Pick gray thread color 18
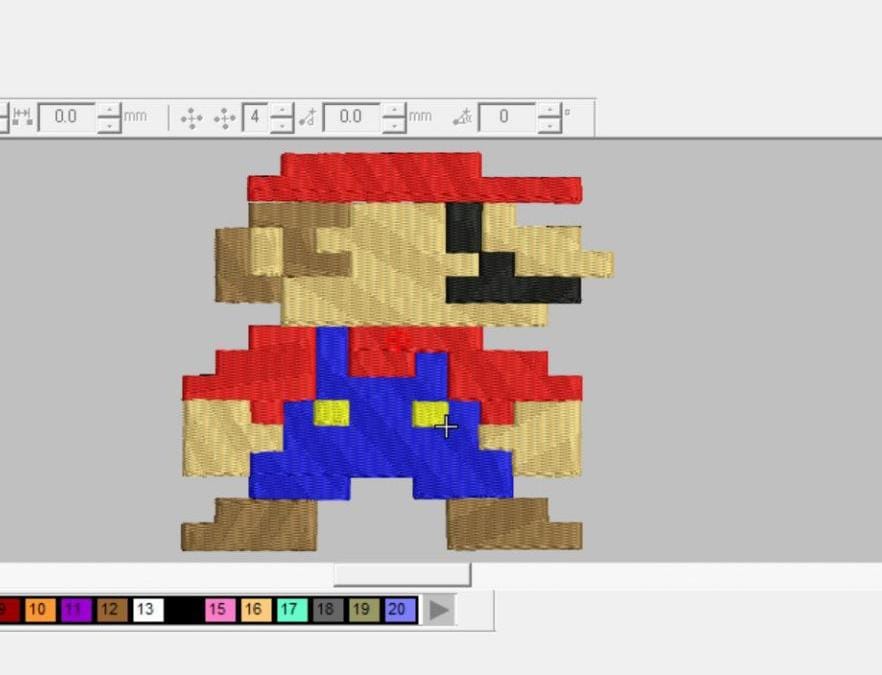Image resolution: width=882 pixels, height=675 pixels. (327, 610)
